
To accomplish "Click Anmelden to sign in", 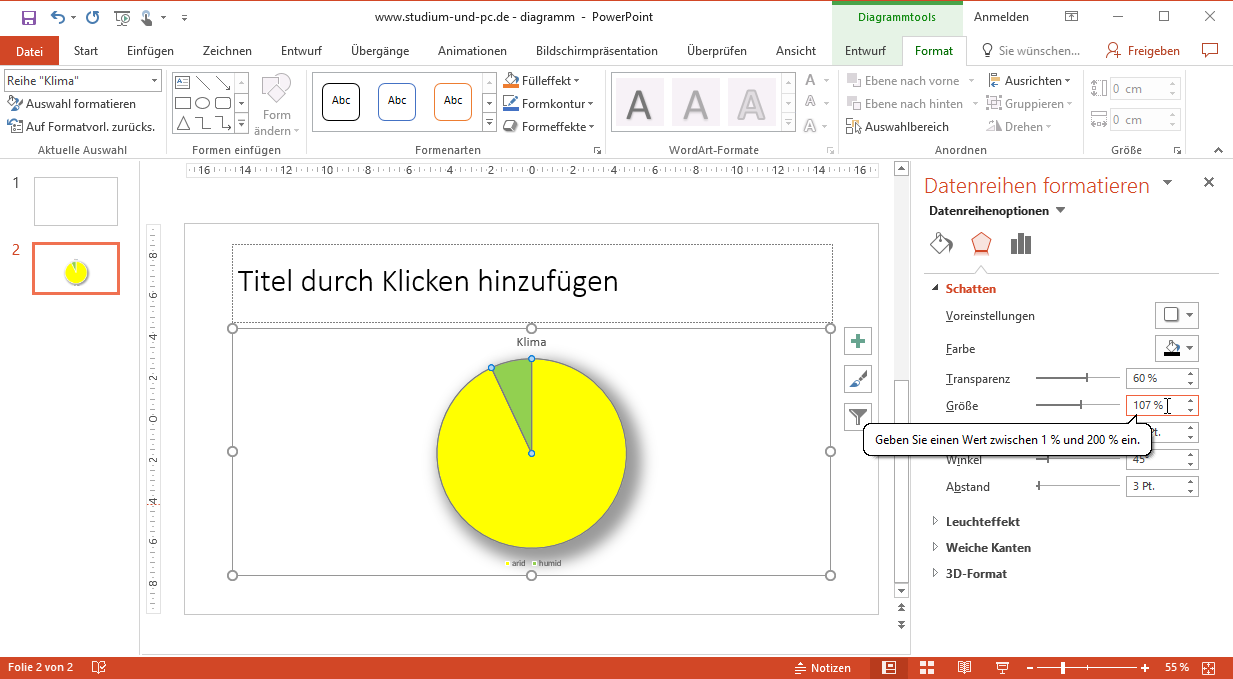I will point(1001,17).
